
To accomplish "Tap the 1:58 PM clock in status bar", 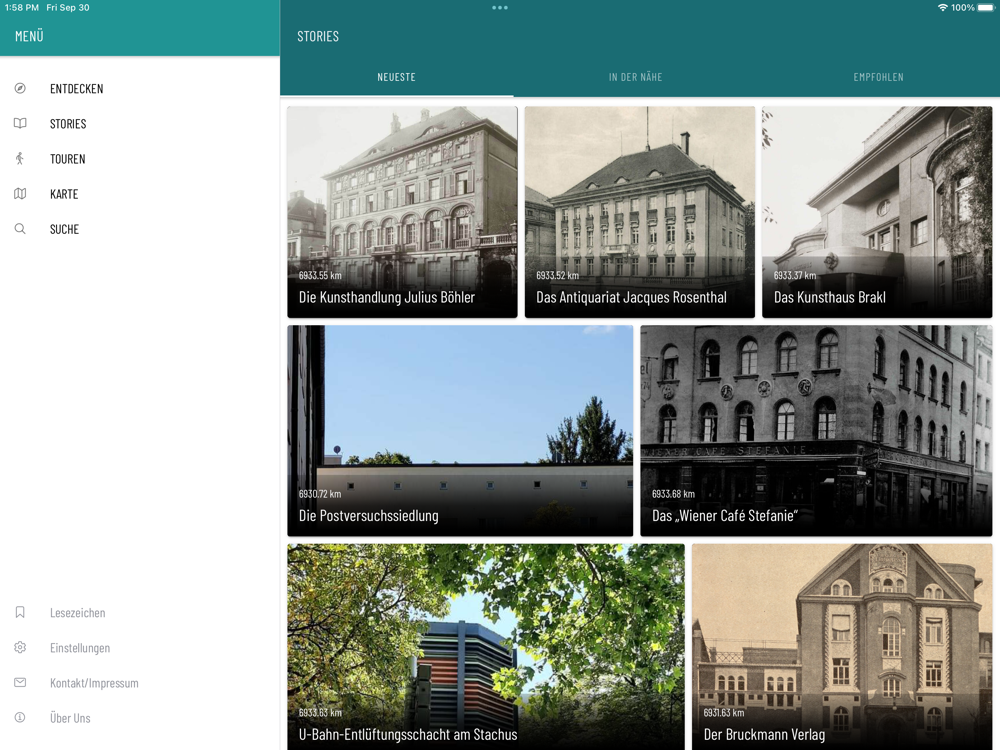I will tap(22, 8).
